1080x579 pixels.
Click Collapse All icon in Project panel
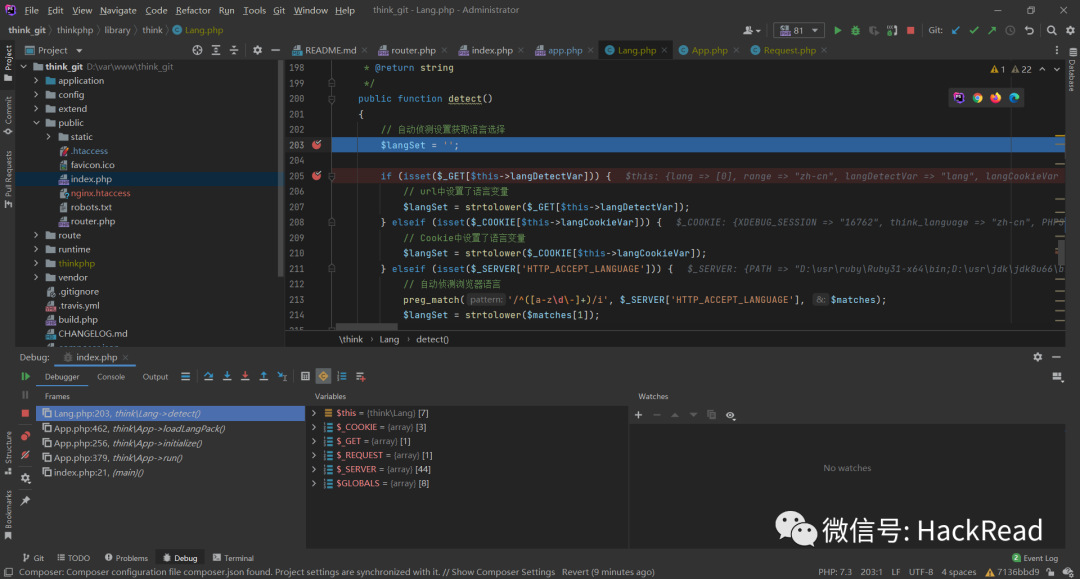coord(233,50)
